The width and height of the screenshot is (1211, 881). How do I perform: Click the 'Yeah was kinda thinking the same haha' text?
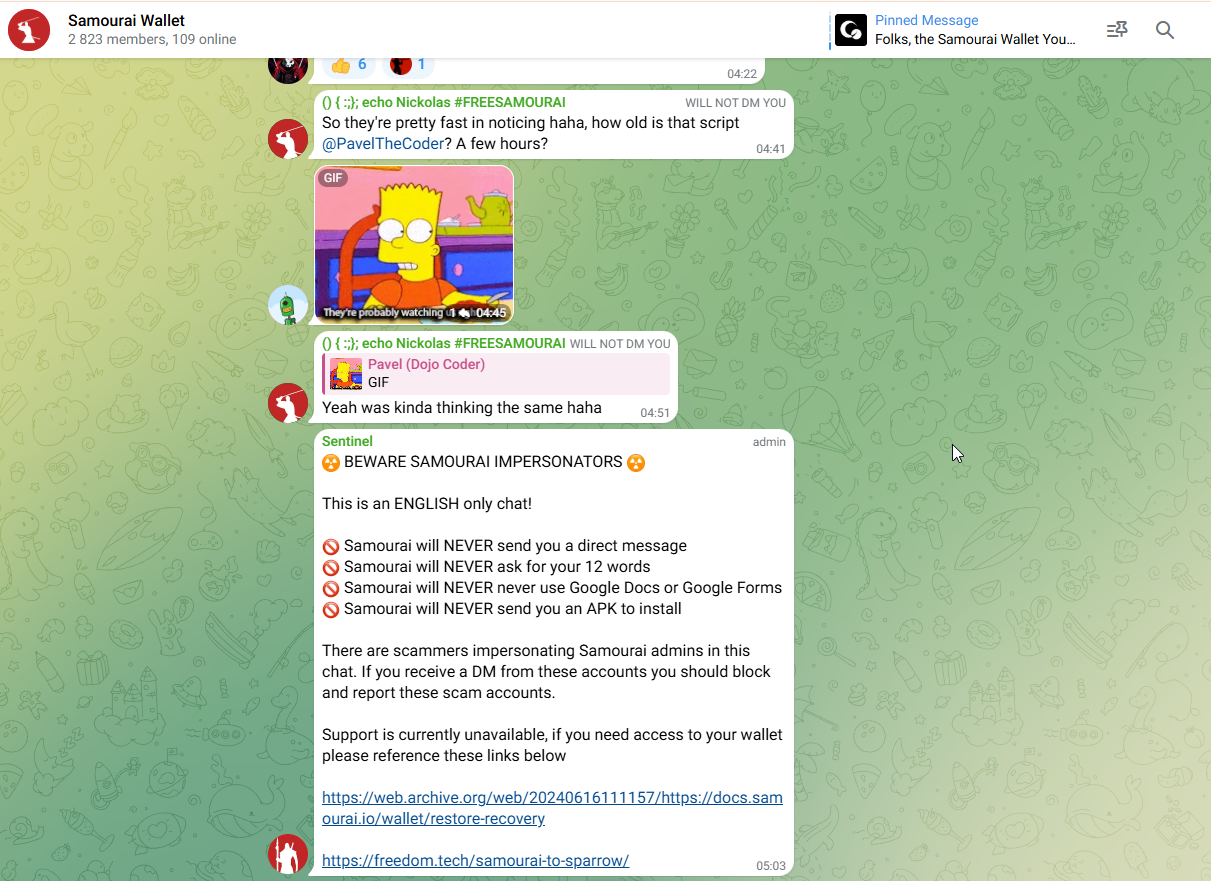(x=462, y=407)
